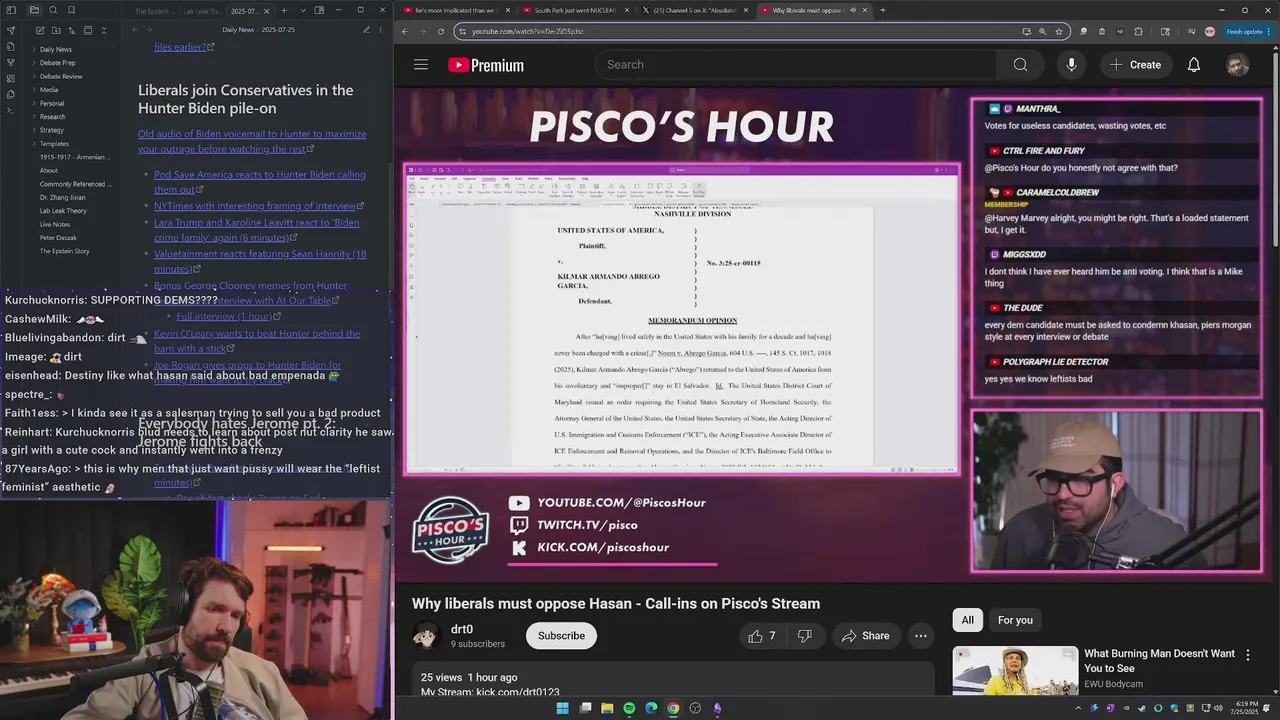Expand Daily News folder
Image resolution: width=1280 pixels, height=720 pixels.
pyautogui.click(x=55, y=49)
